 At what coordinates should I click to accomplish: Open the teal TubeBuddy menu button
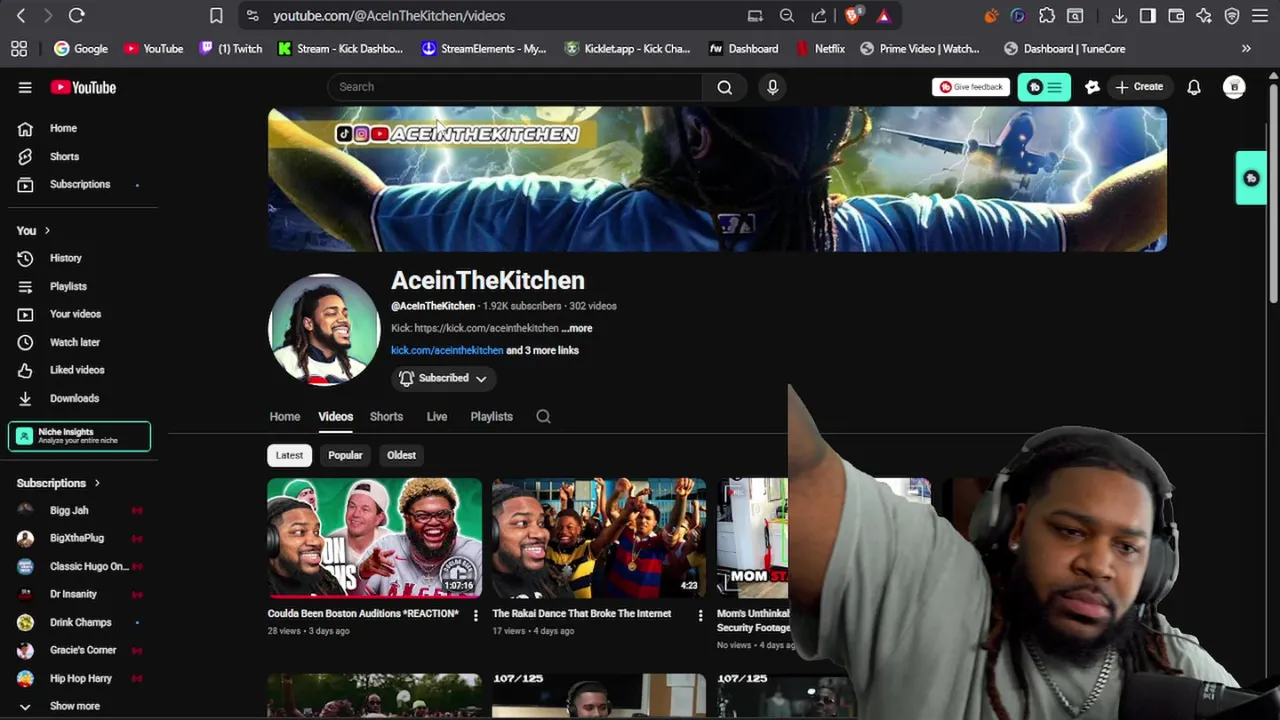[1044, 87]
